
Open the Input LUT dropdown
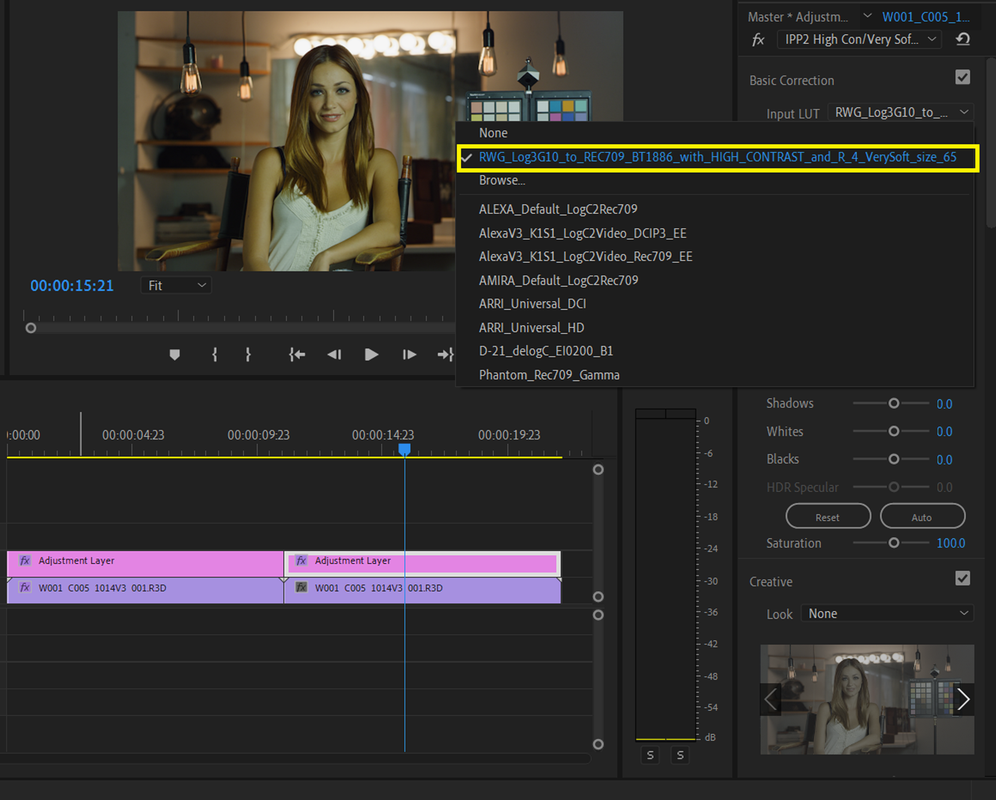tap(901, 112)
